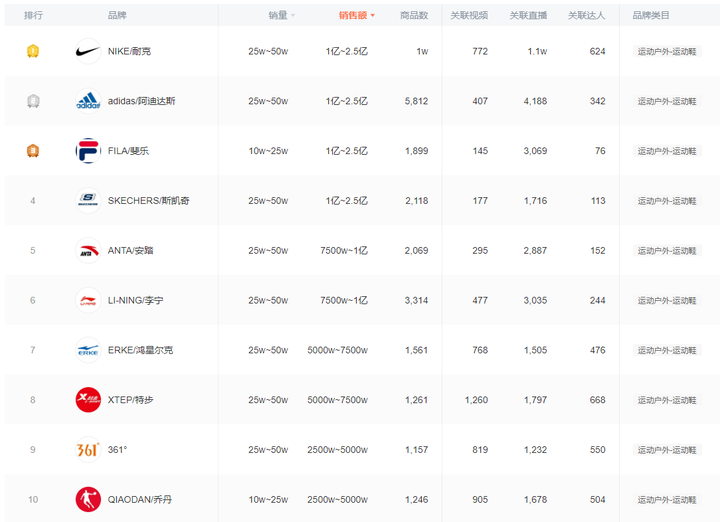Screen dimensions: 720x522
Task: Click QIAODAN related videos value 905
Action: [x=480, y=500]
